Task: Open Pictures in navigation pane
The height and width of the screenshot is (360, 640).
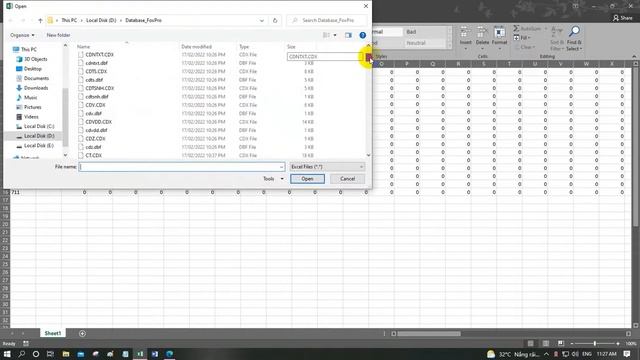Action: [x=32, y=107]
